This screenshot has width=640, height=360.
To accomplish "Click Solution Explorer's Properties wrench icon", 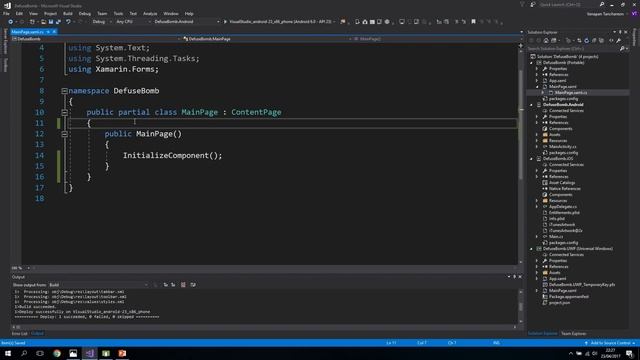I will tap(619, 40).
